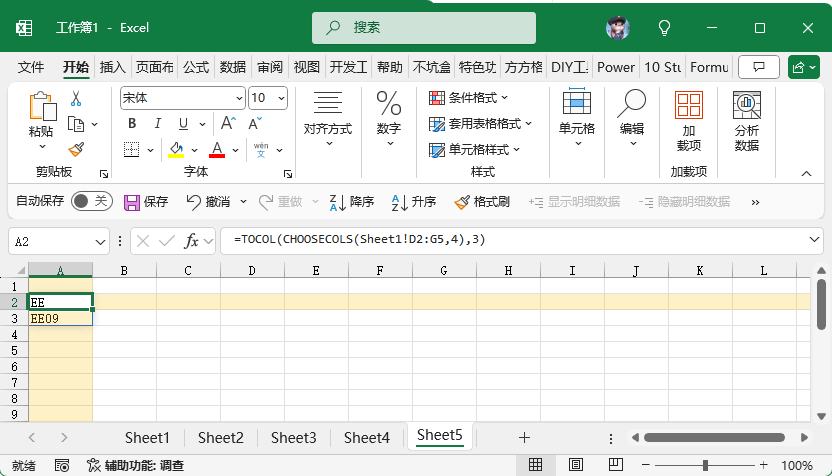Open fill color dropdown arrow

click(194, 150)
